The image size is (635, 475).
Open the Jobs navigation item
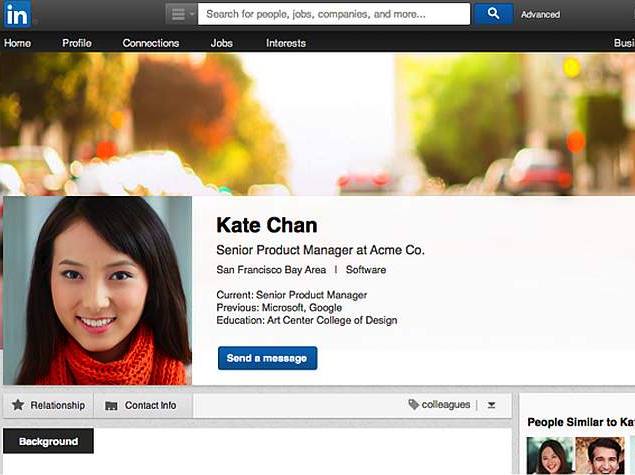222,43
